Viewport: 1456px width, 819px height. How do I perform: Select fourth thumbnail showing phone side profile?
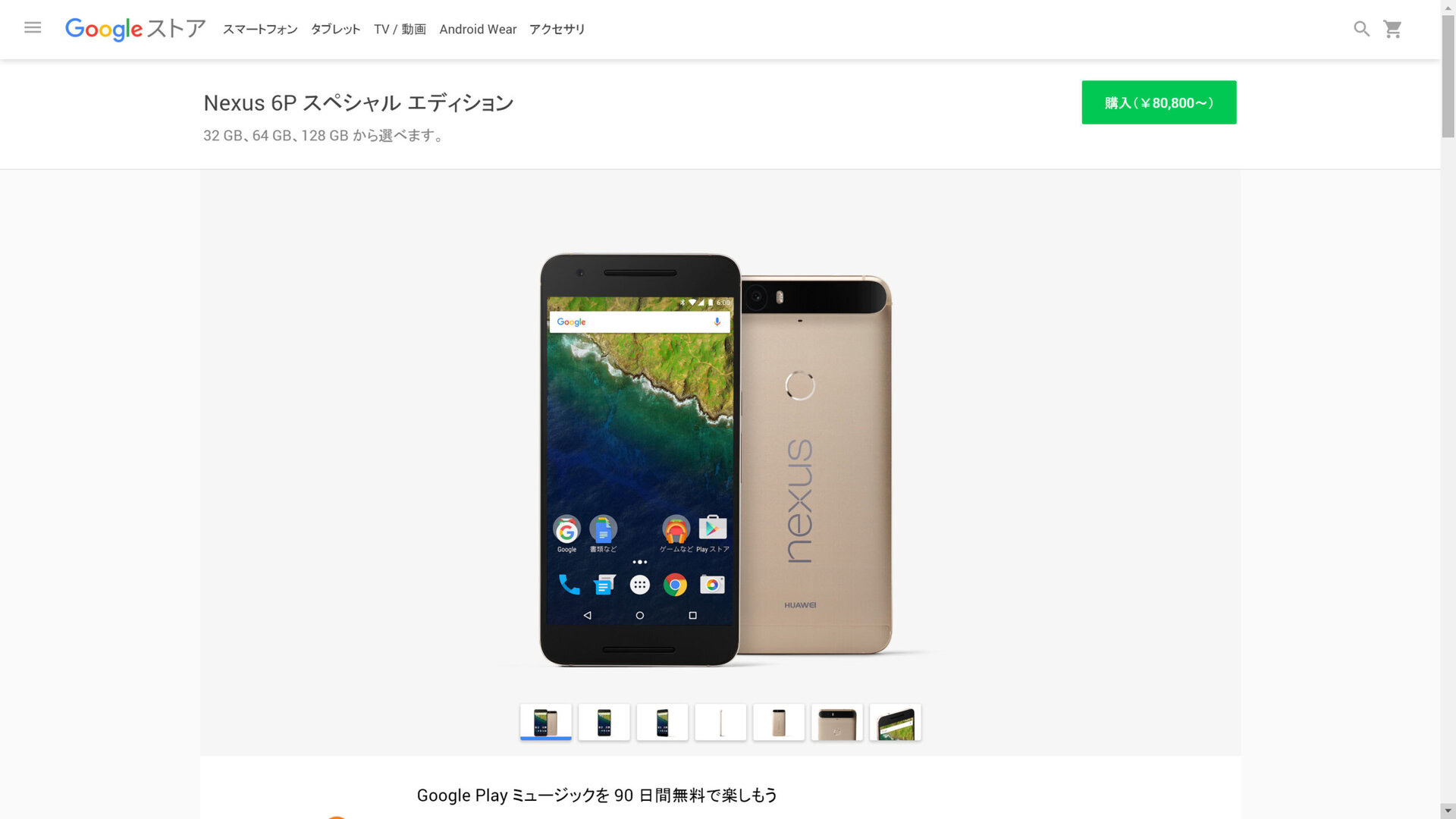click(x=720, y=722)
